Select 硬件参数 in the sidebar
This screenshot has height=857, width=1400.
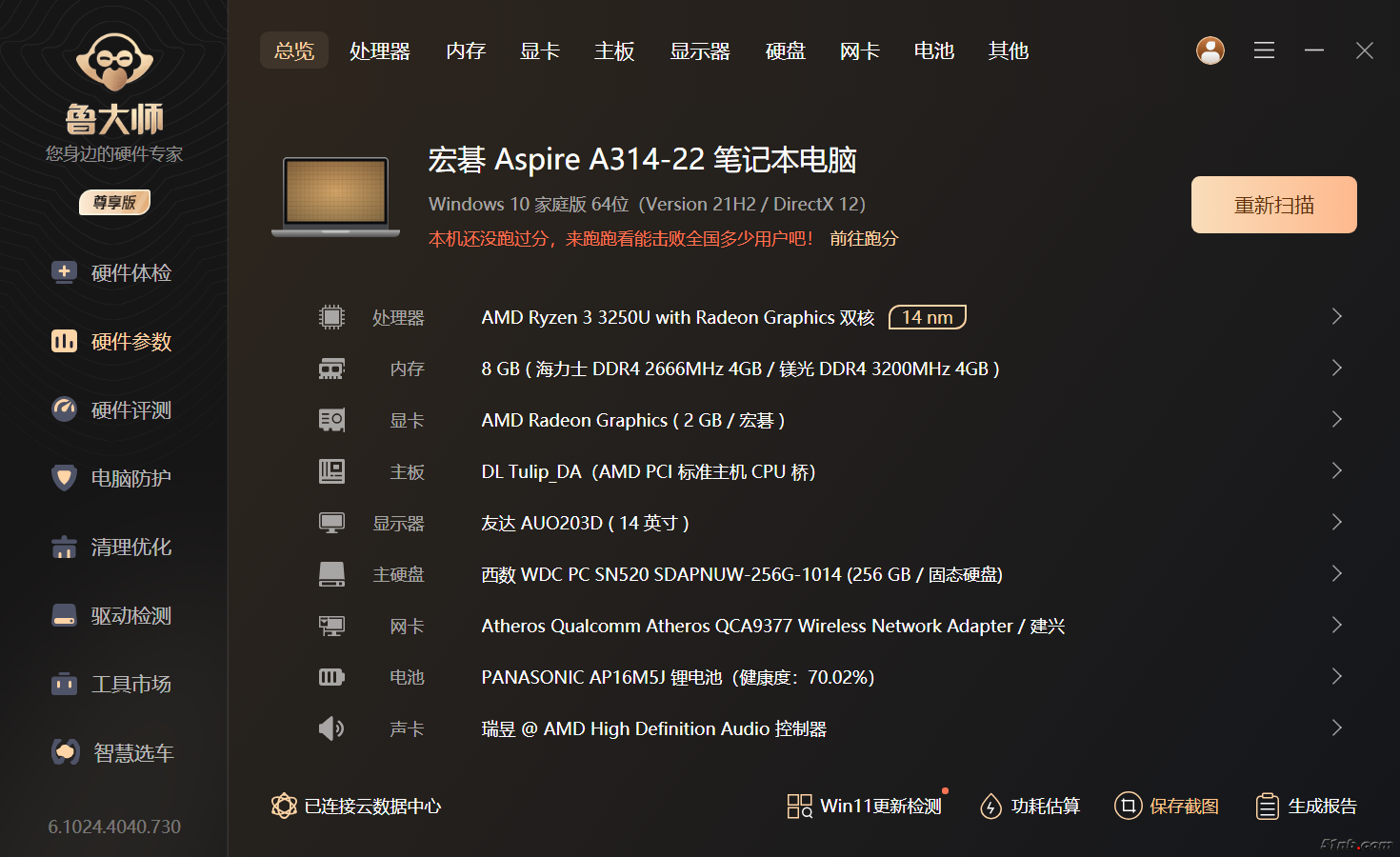point(112,342)
